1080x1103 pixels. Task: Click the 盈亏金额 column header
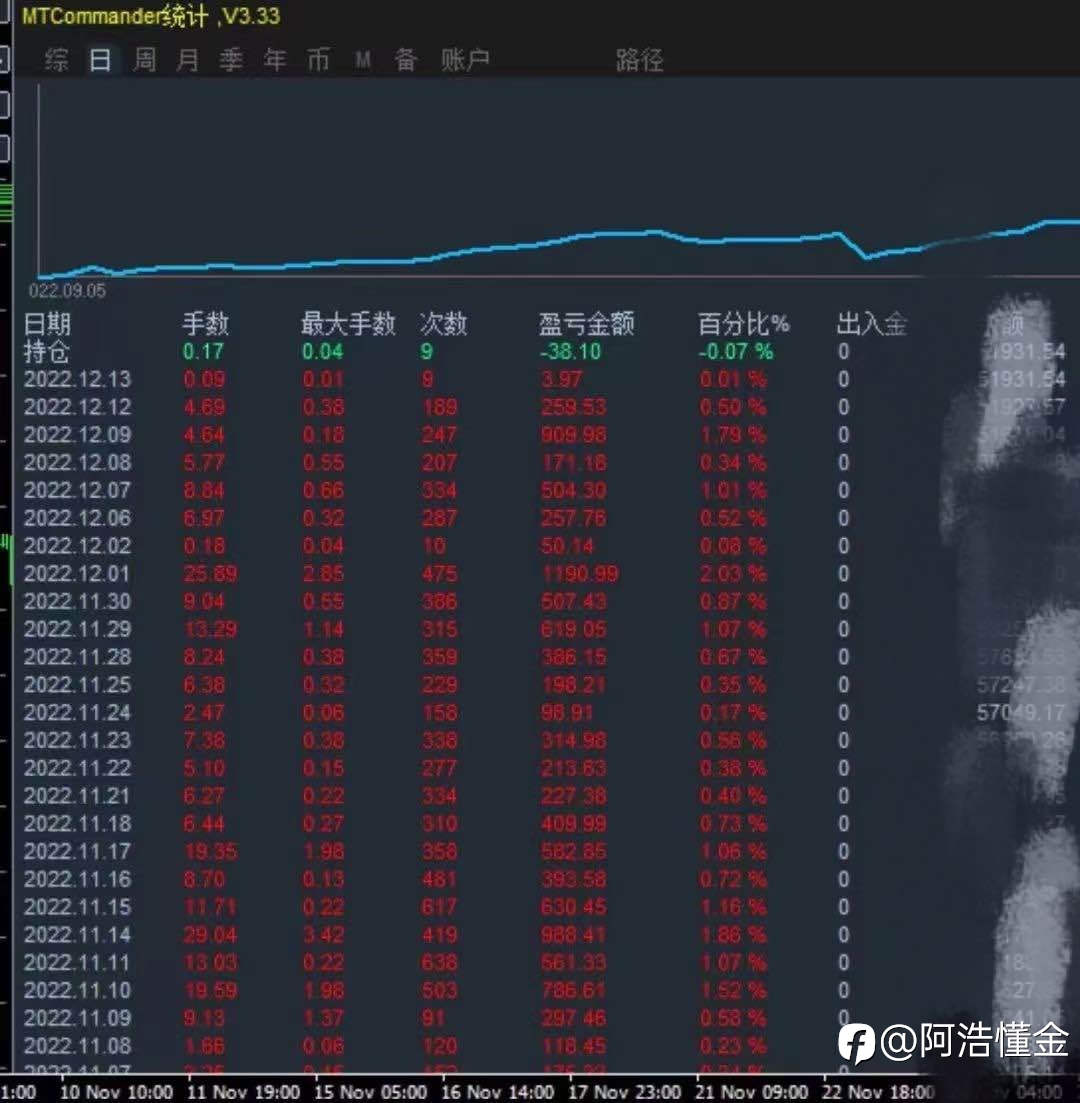tap(586, 324)
